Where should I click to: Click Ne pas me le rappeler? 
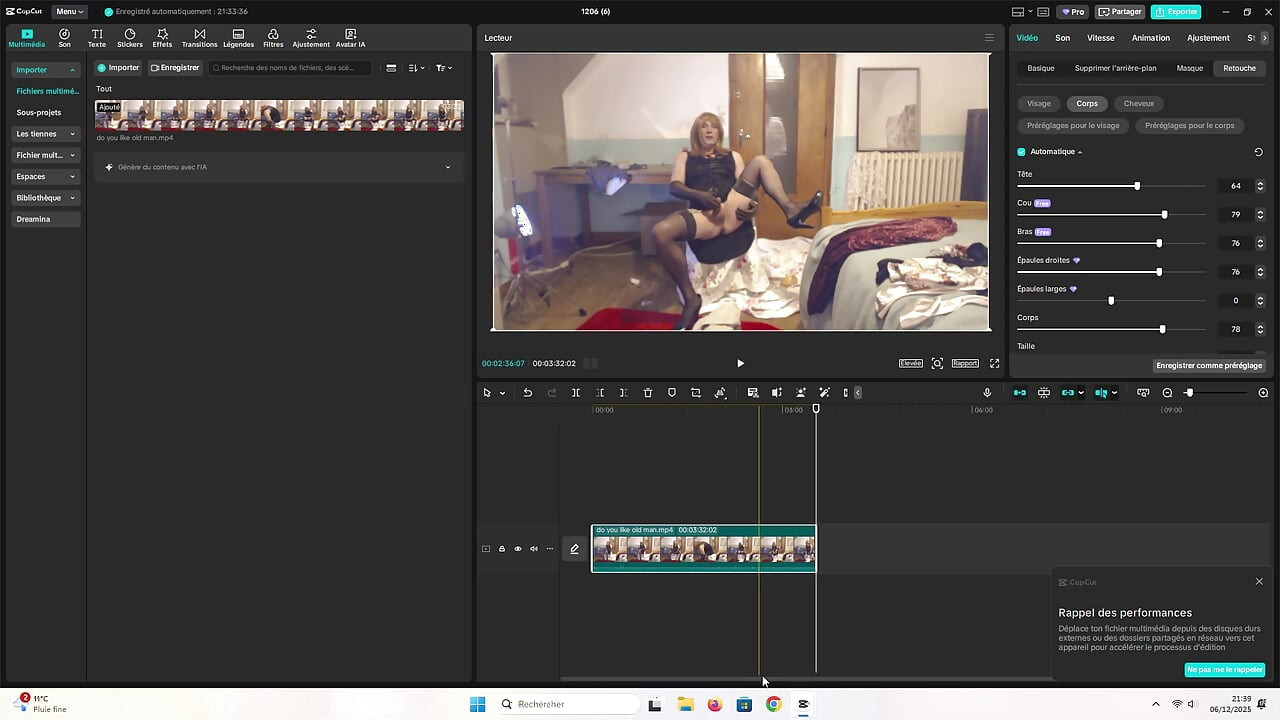pos(1224,670)
